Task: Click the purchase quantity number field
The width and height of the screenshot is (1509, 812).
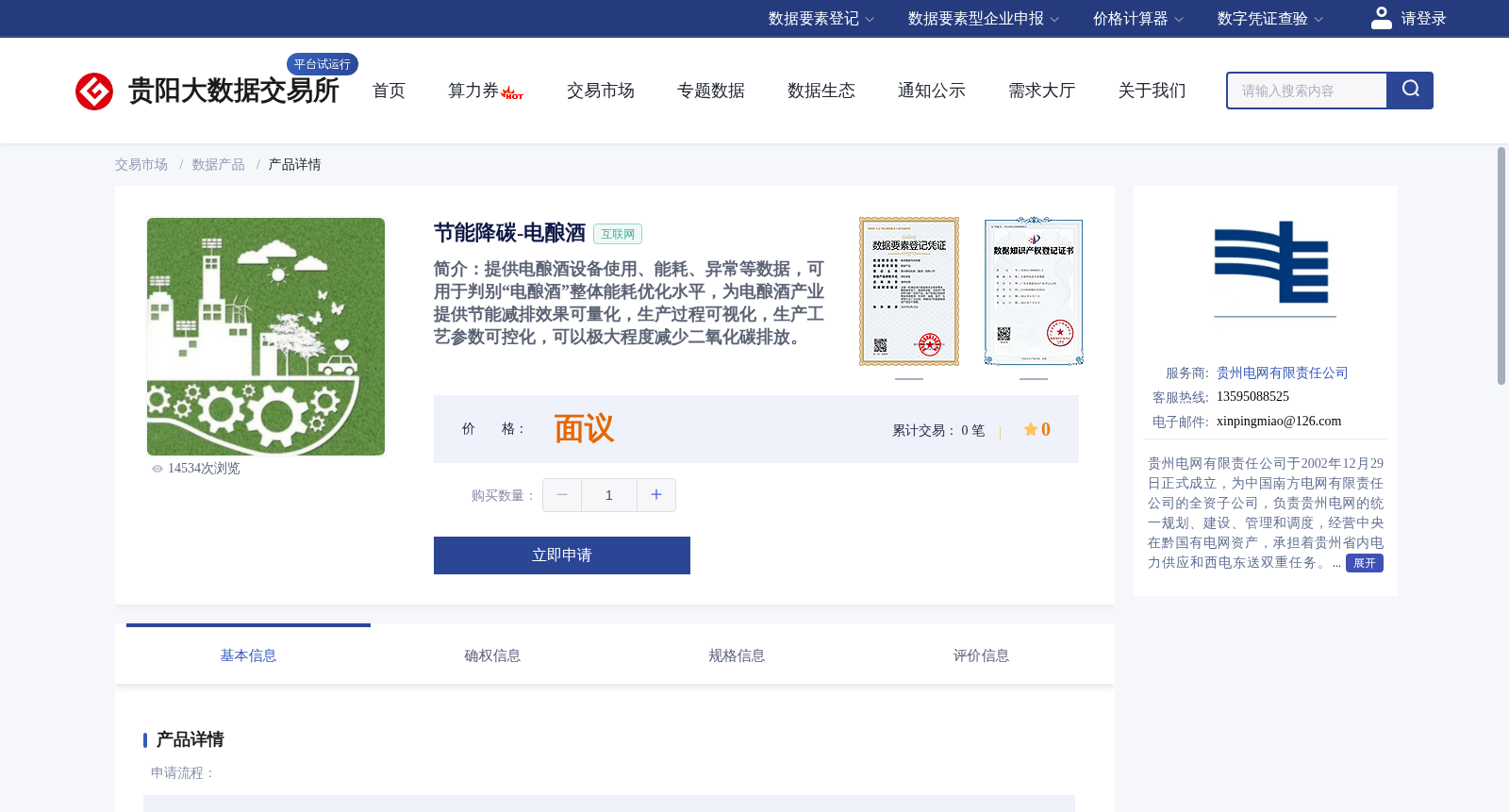Action: (609, 495)
